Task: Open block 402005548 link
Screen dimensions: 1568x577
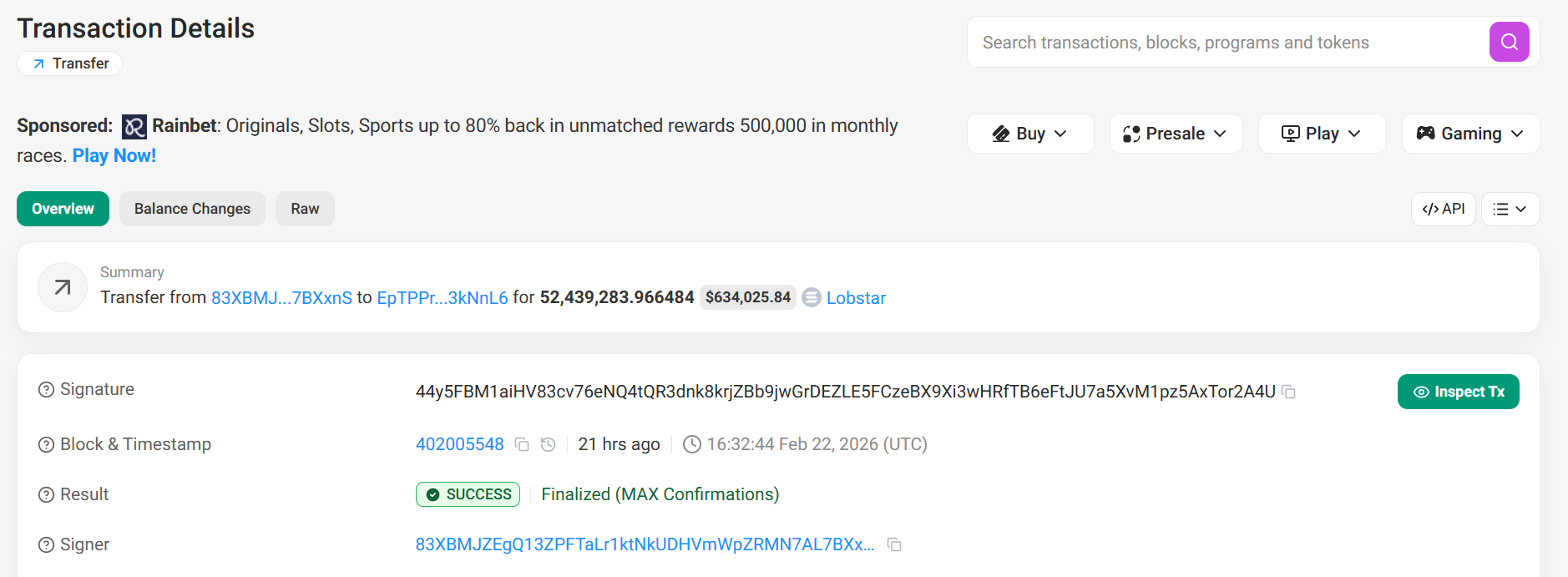Action: pyautogui.click(x=460, y=444)
